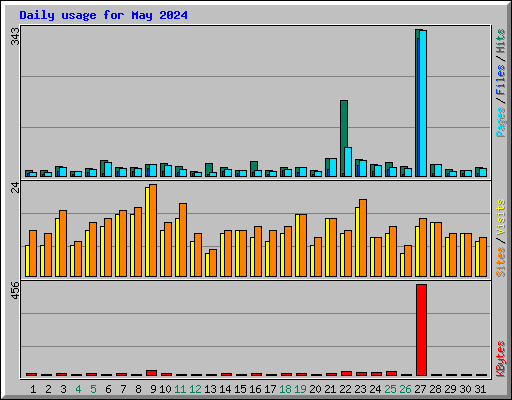The width and height of the screenshot is (512, 400).
Task: Click the day "7" axis label
Action: pos(123,389)
